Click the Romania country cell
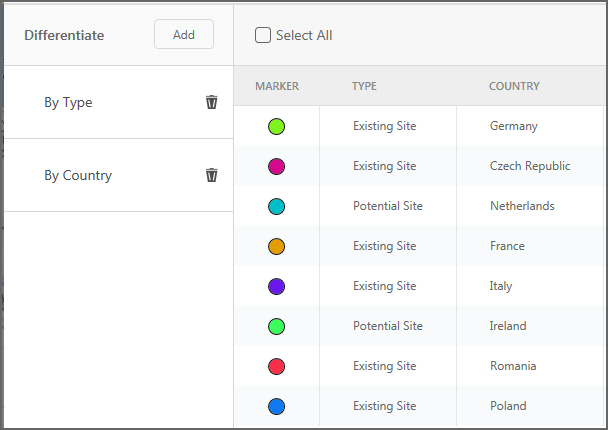This screenshot has height=430, width=608. click(513, 366)
